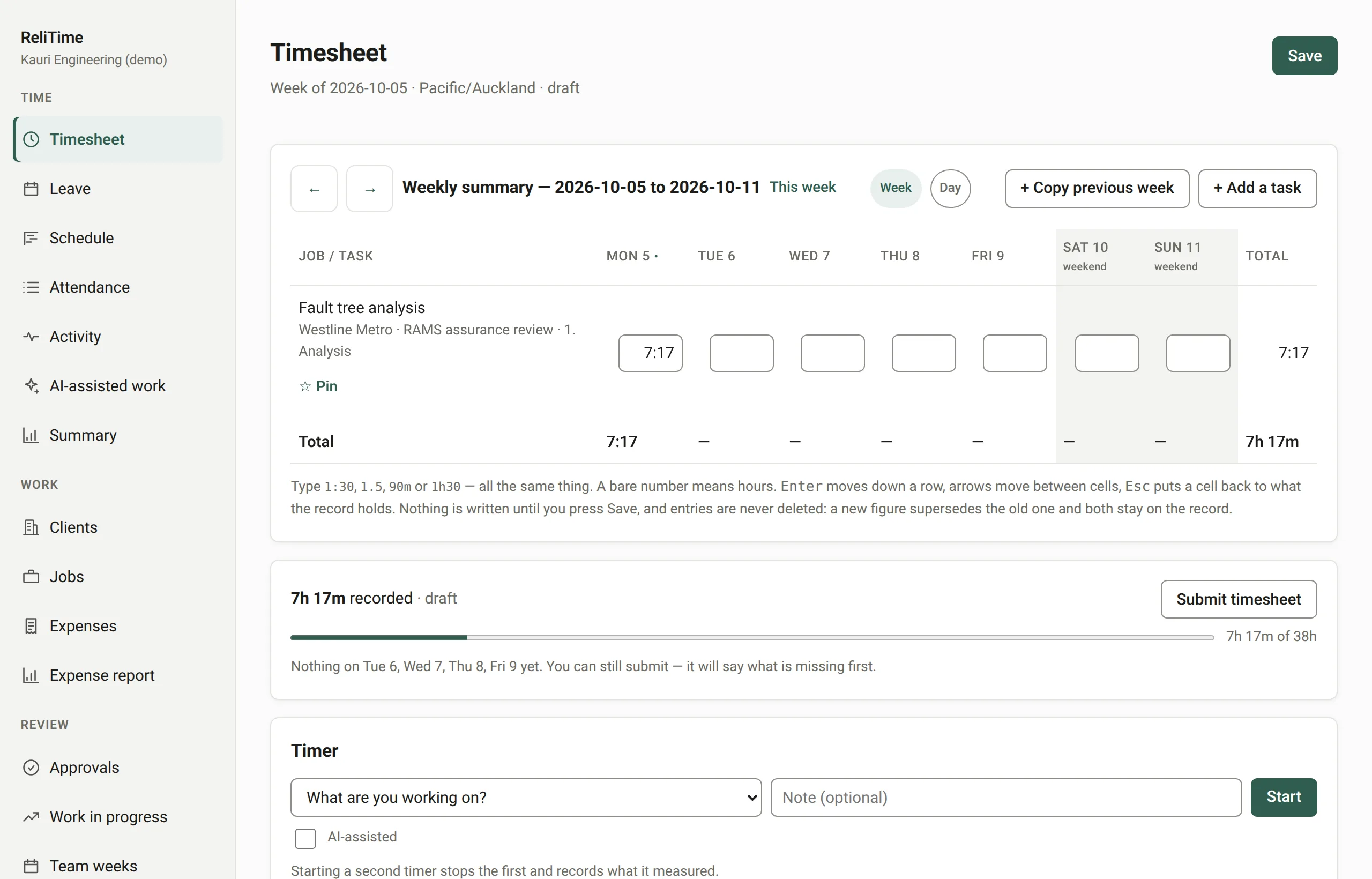Click the Summary bar chart icon
The height and width of the screenshot is (879, 1372).
pyautogui.click(x=31, y=436)
